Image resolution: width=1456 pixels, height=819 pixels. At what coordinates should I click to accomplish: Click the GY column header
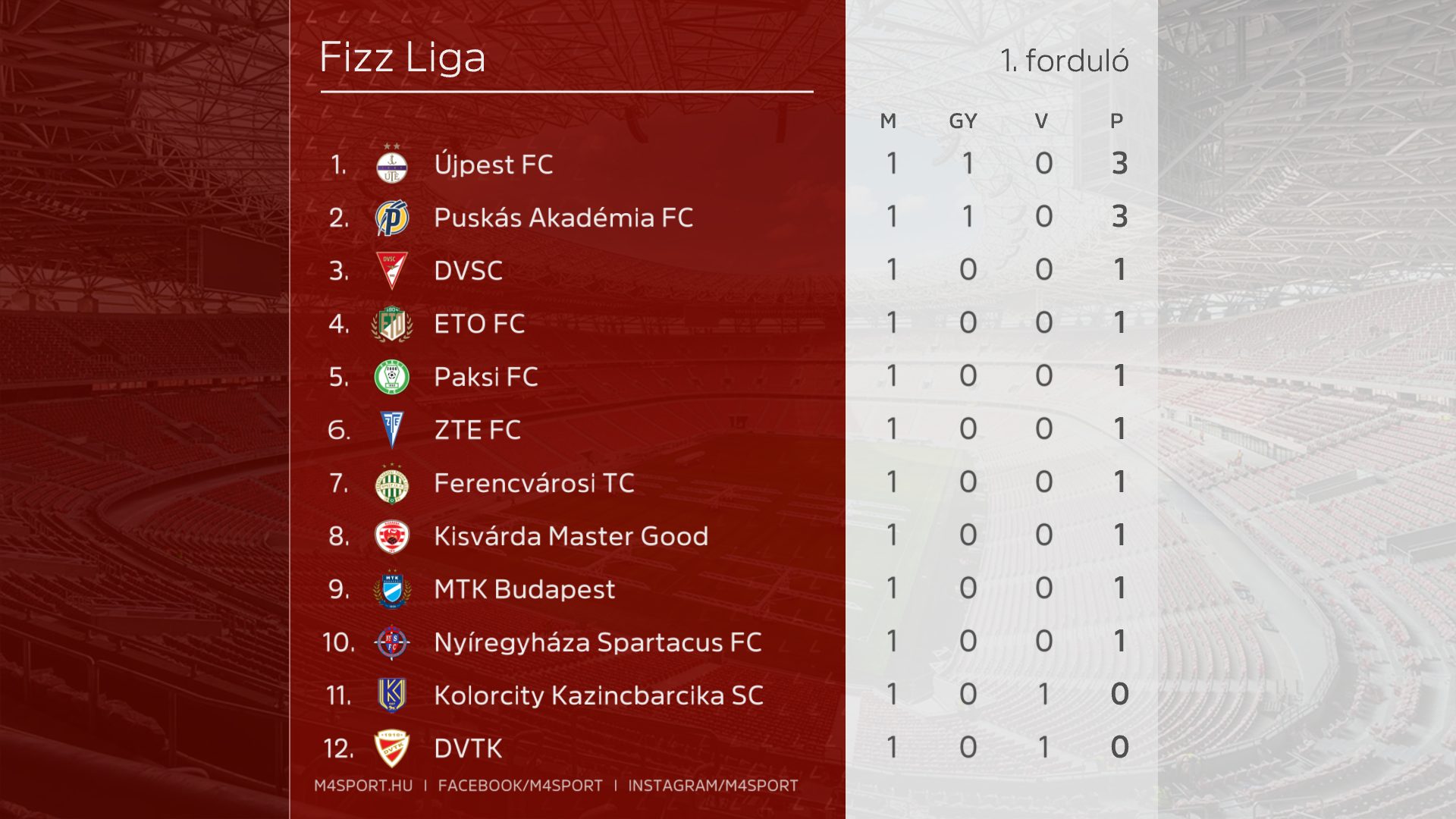click(x=963, y=121)
